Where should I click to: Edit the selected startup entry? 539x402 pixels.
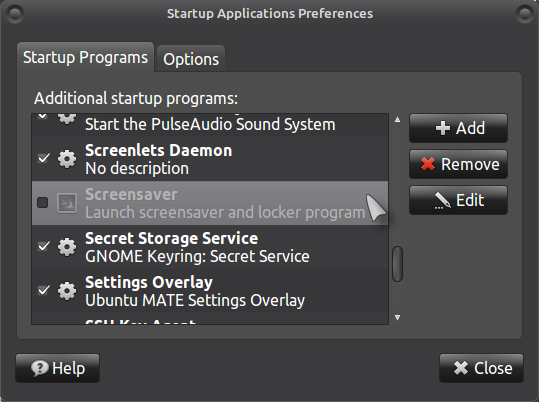click(x=458, y=200)
